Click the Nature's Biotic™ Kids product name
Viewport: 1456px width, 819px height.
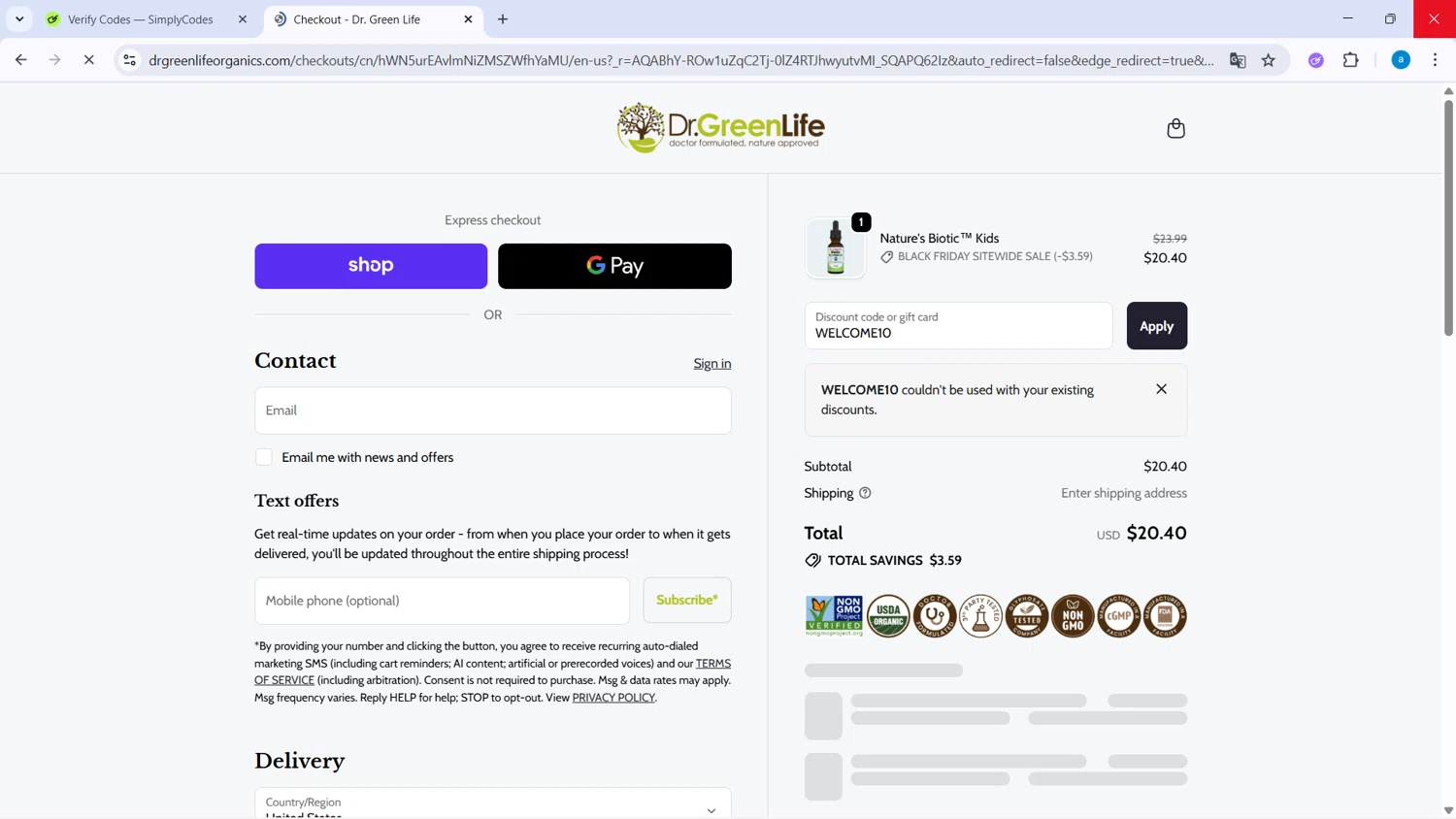pyautogui.click(x=940, y=239)
